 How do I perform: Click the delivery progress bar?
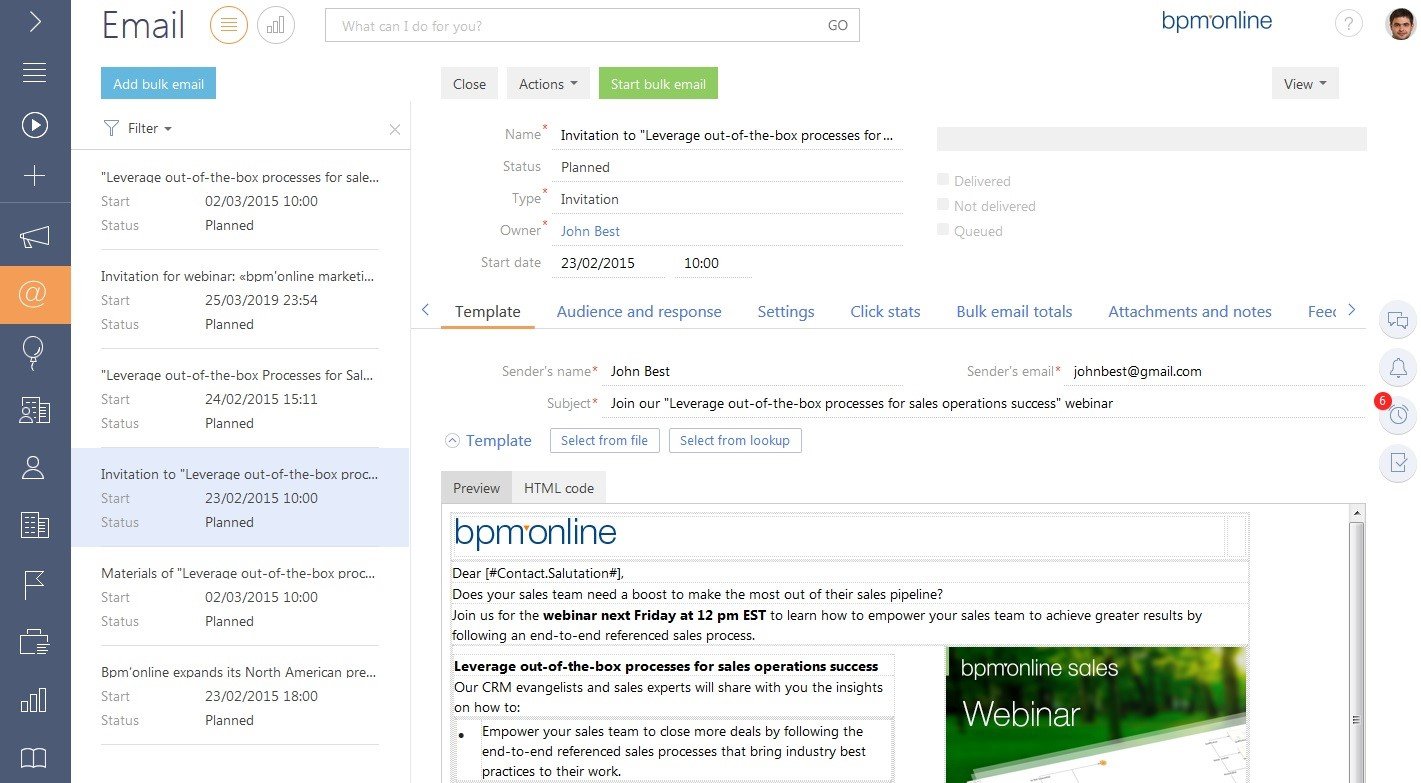click(1151, 139)
